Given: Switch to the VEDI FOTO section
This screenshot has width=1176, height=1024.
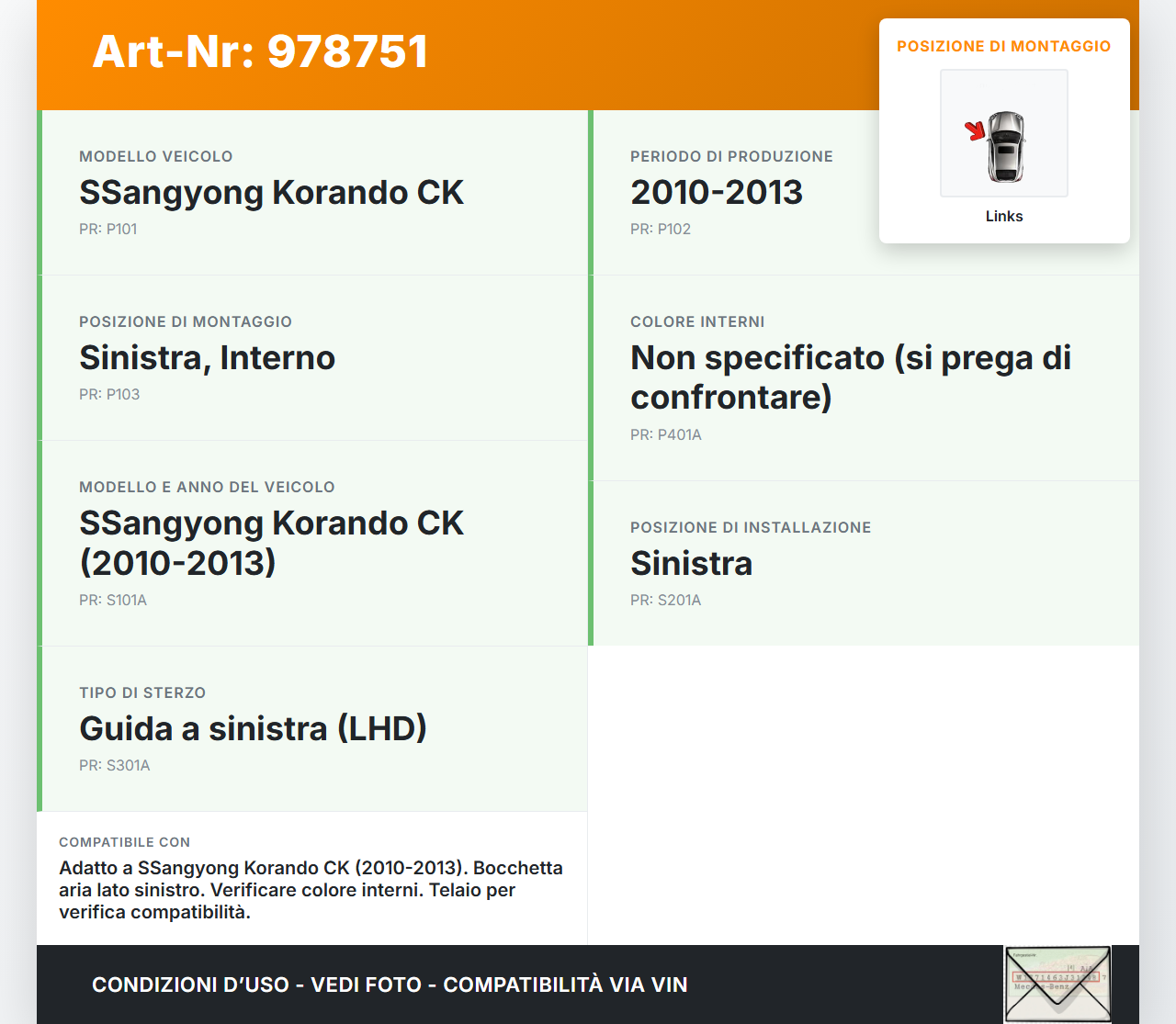Looking at the screenshot, I should pyautogui.click(x=363, y=985).
